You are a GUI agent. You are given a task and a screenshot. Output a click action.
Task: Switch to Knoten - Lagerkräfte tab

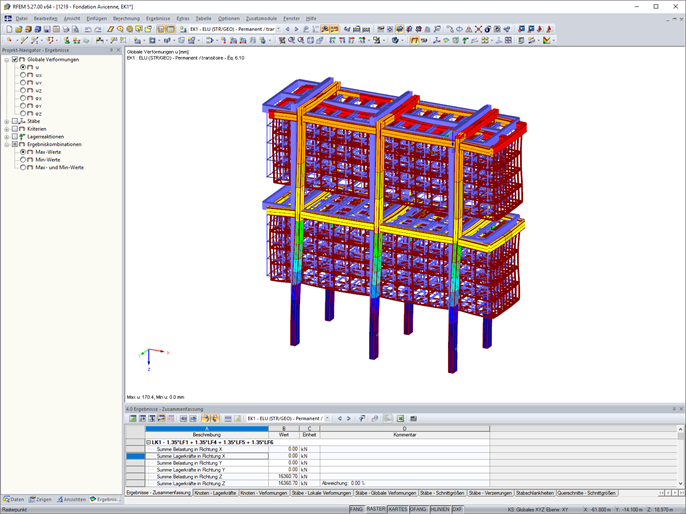(x=215, y=493)
